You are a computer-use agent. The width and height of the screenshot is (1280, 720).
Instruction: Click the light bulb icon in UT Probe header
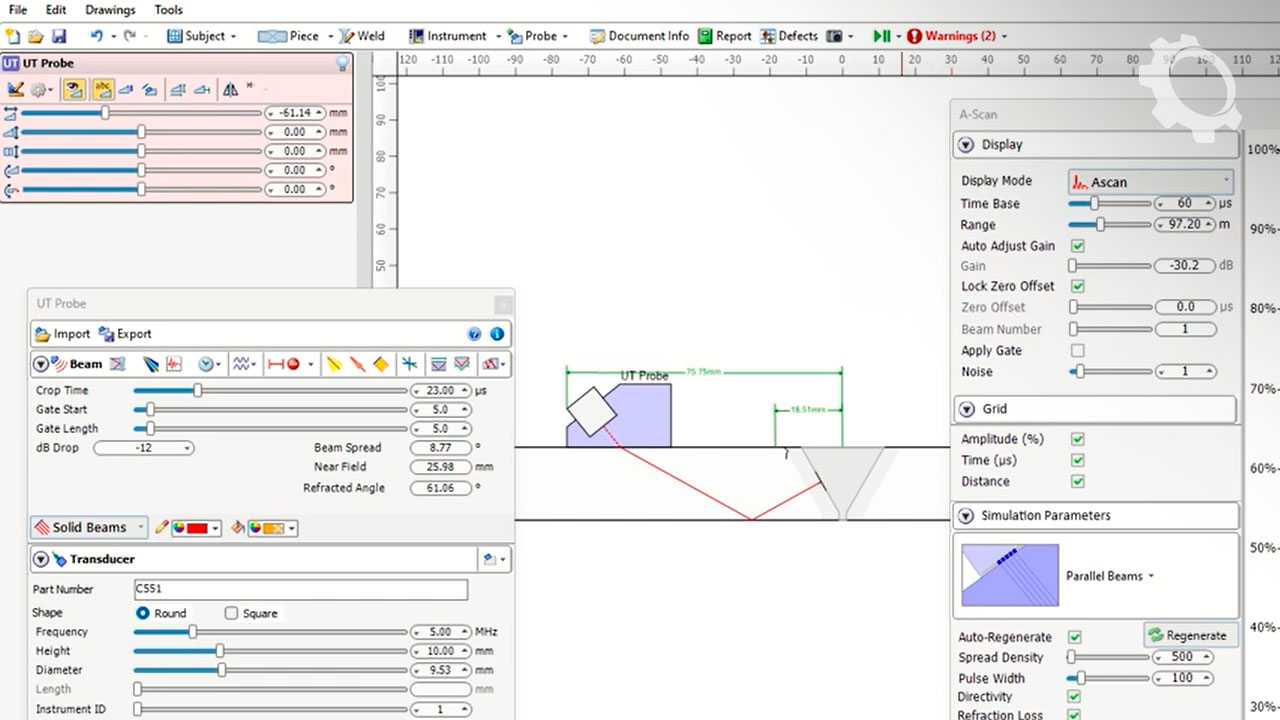pos(342,63)
